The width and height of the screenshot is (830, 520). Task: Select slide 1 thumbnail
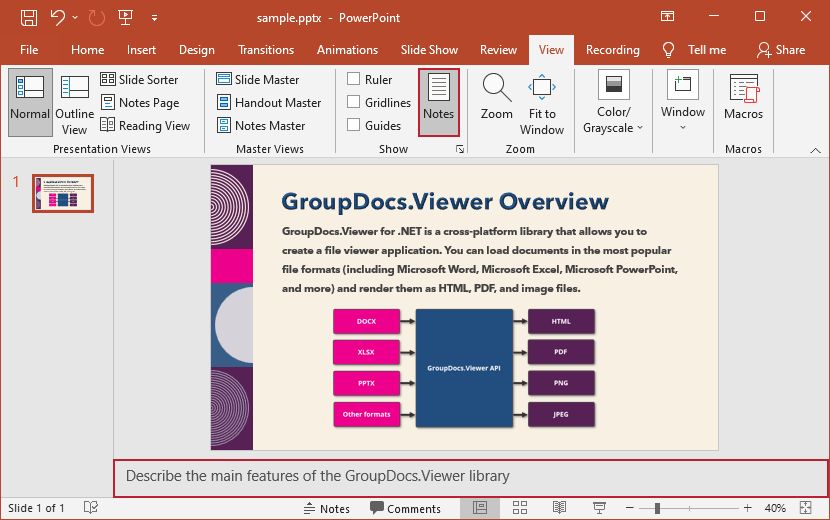(63, 193)
